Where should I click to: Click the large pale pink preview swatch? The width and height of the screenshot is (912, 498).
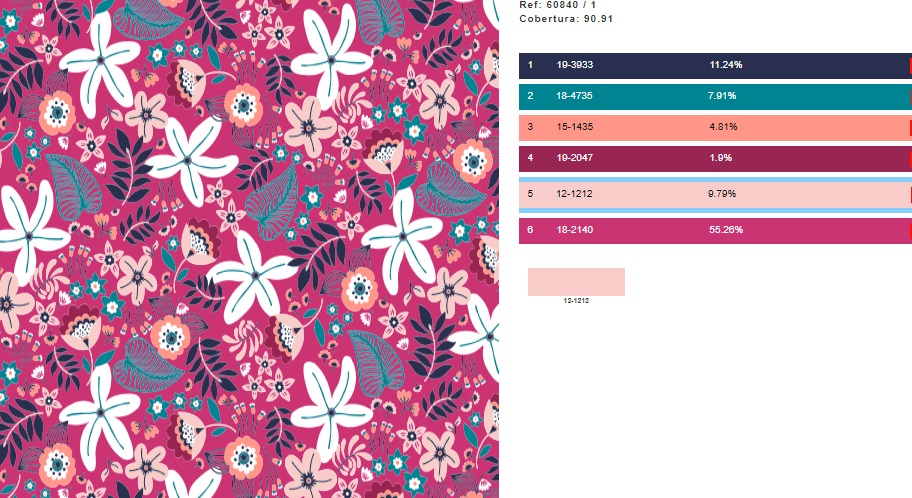(576, 282)
